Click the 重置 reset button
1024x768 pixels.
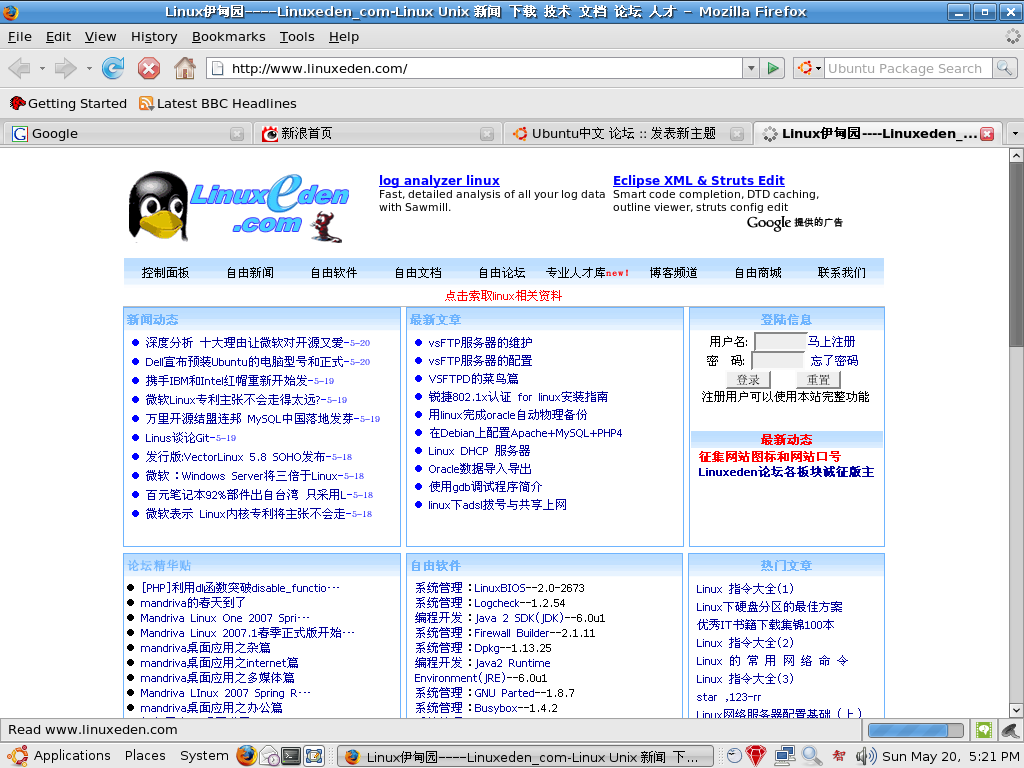[x=818, y=379]
